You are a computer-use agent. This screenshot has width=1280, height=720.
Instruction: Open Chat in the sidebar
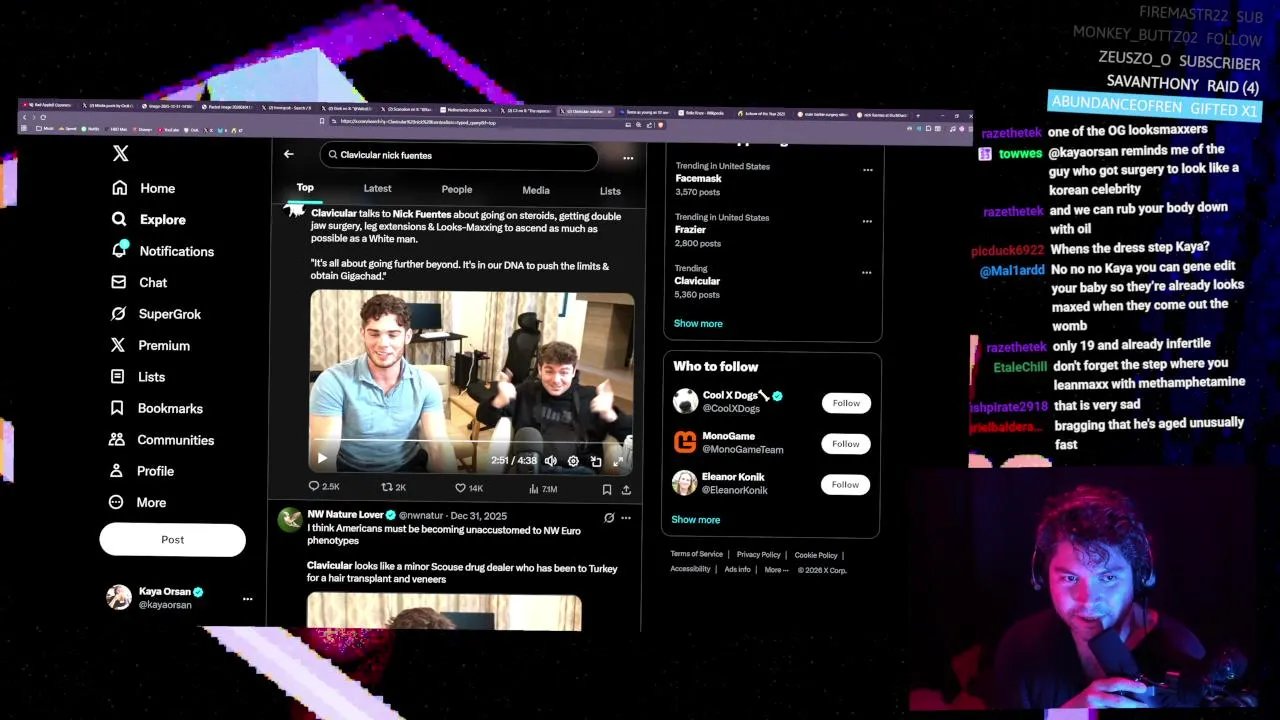tap(139, 283)
